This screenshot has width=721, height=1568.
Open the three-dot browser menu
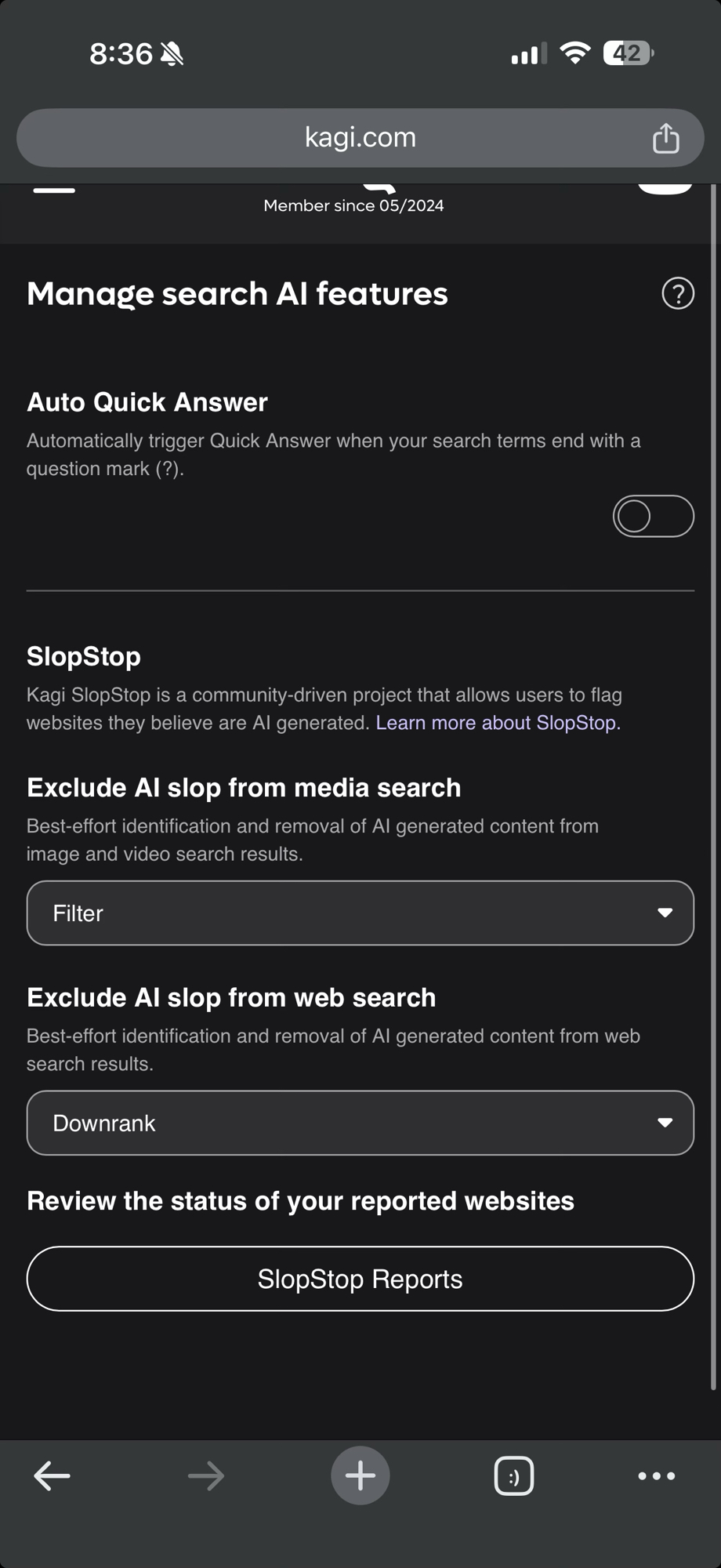[656, 1476]
